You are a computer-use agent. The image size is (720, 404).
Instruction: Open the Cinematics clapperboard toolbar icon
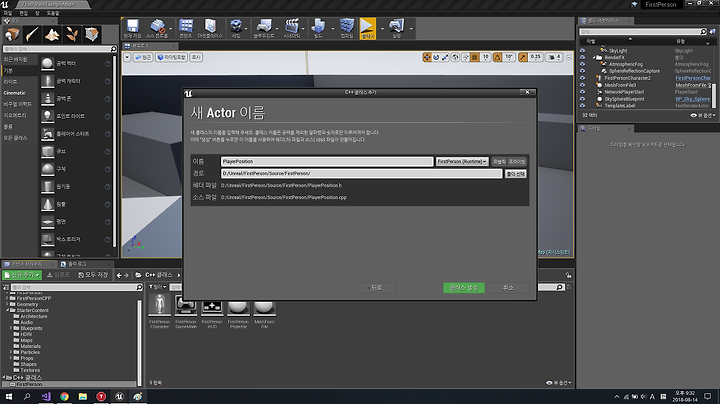point(292,28)
